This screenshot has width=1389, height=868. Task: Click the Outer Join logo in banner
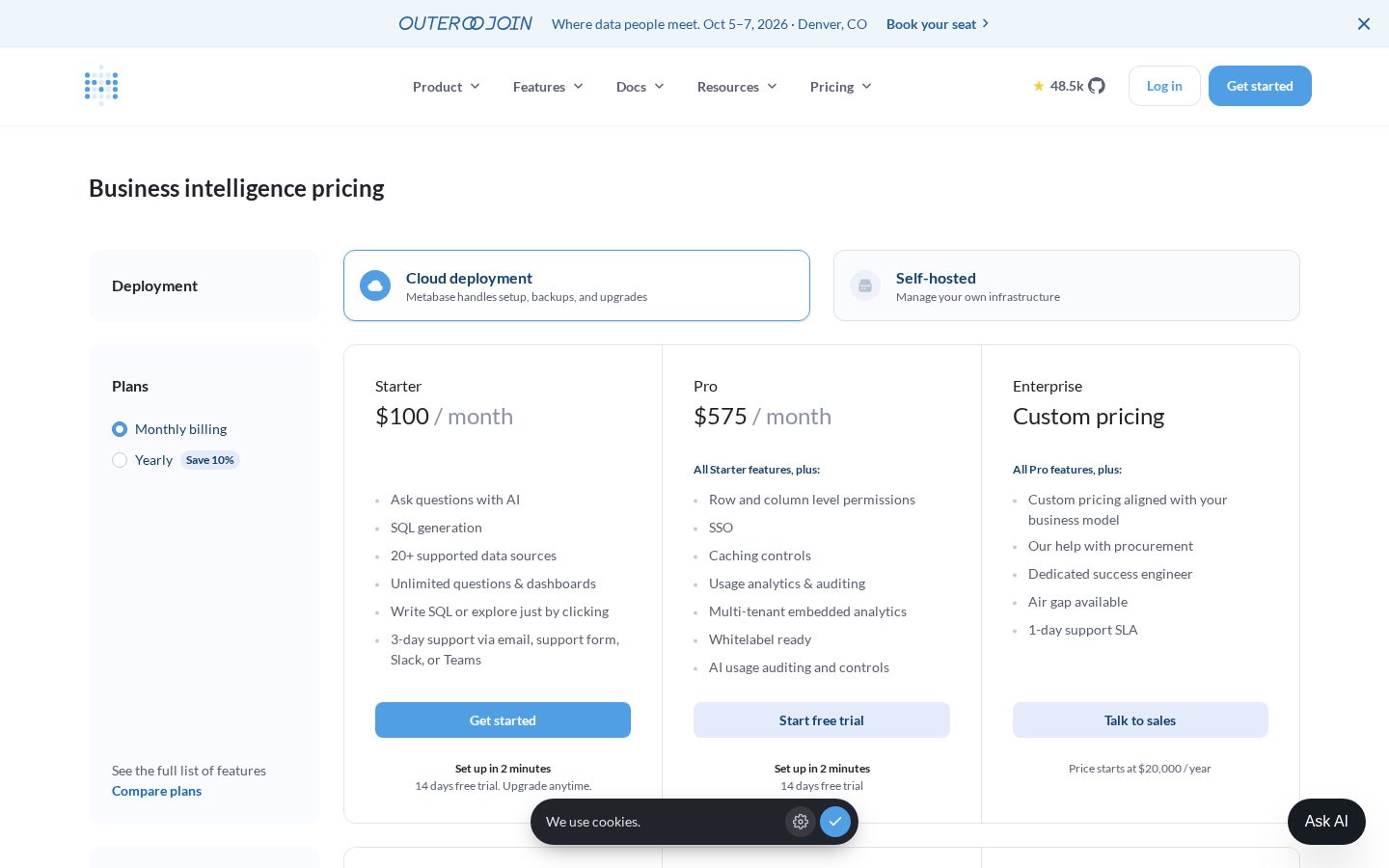click(465, 23)
